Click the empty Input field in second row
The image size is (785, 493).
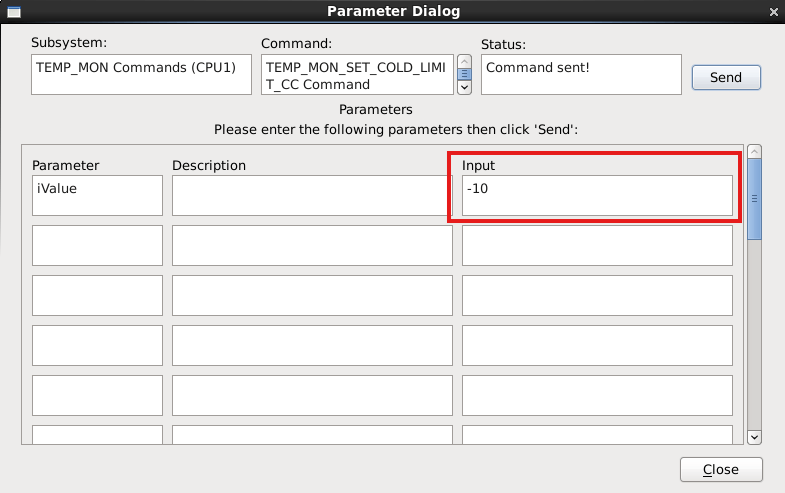(x=597, y=245)
